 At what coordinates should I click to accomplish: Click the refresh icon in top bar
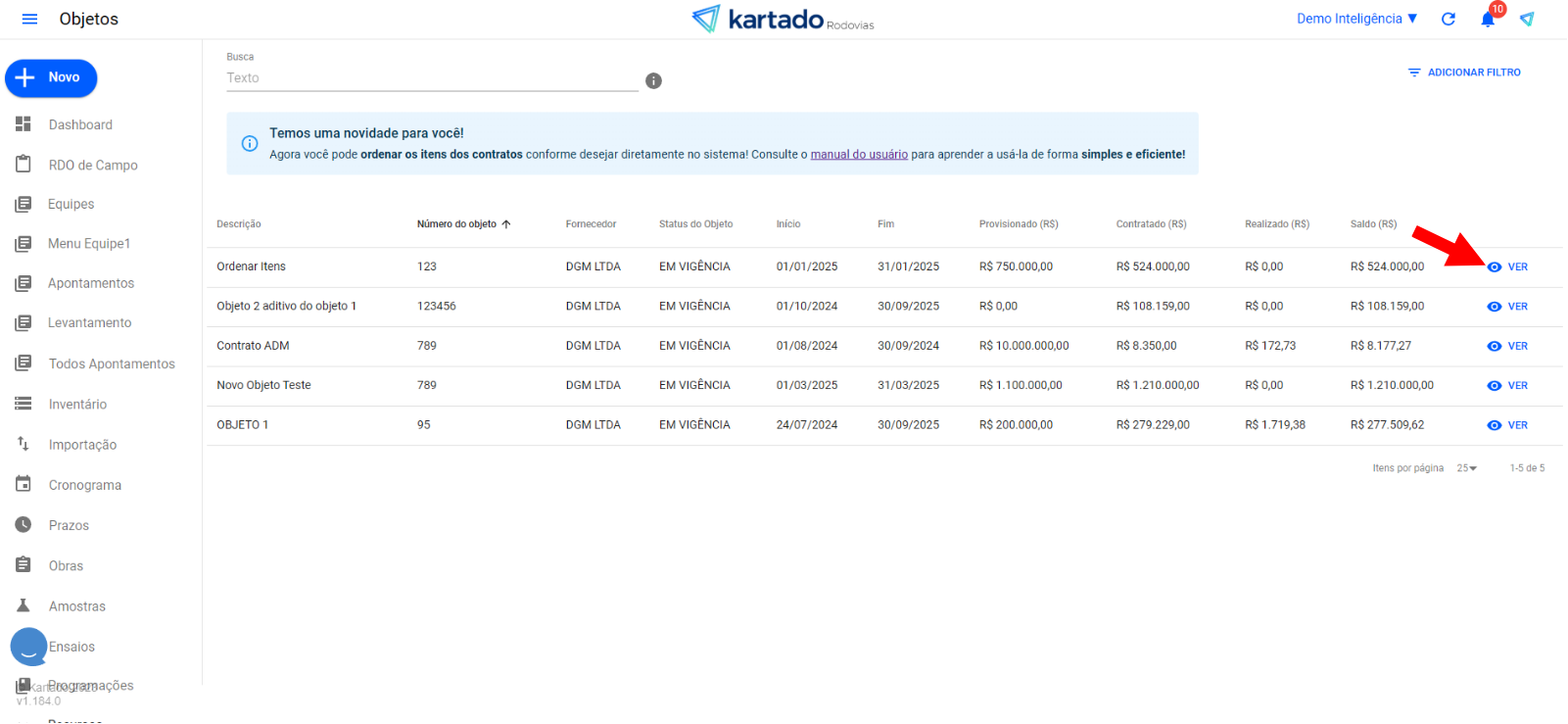tap(1449, 19)
